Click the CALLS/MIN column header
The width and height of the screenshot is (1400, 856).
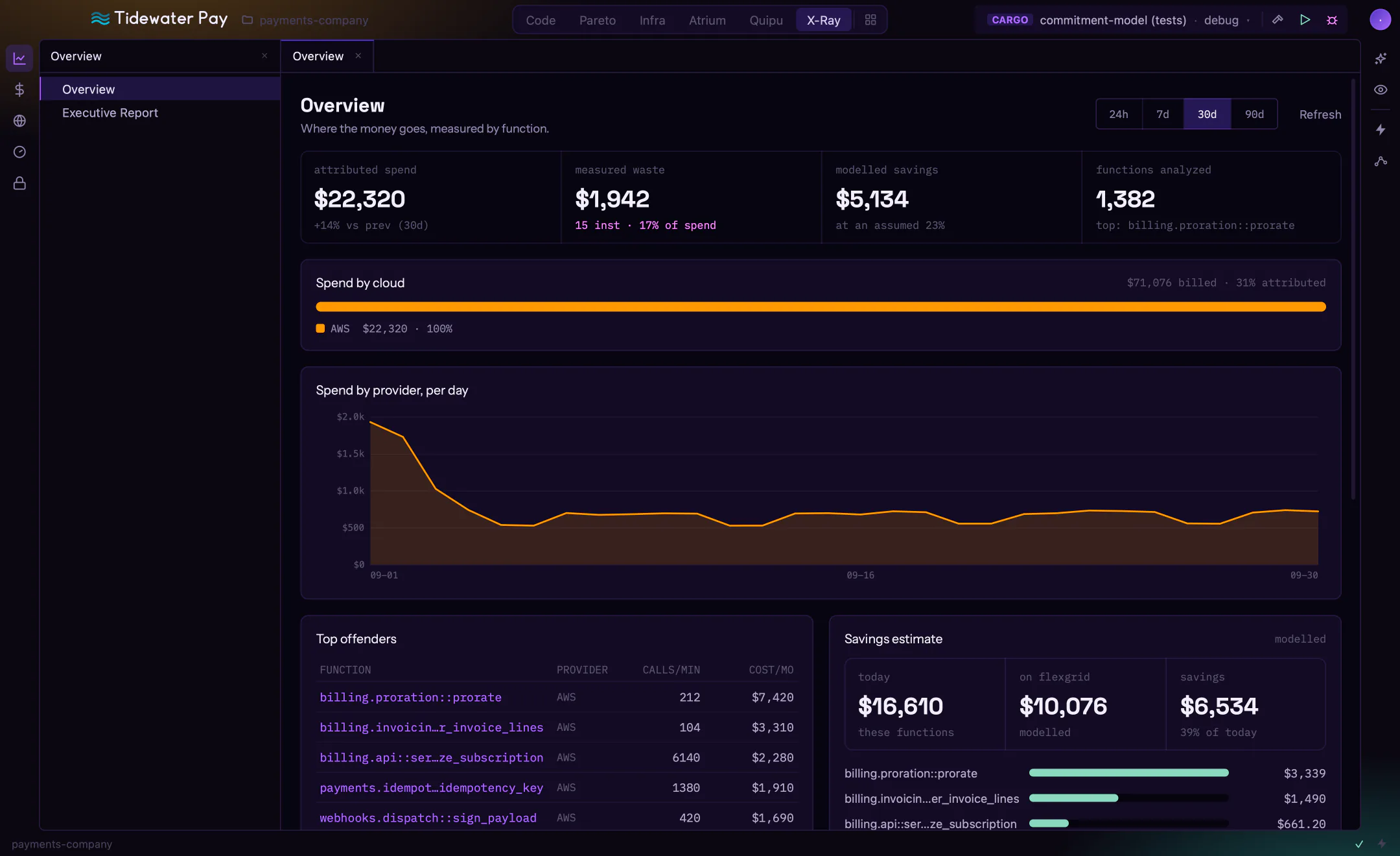point(671,670)
